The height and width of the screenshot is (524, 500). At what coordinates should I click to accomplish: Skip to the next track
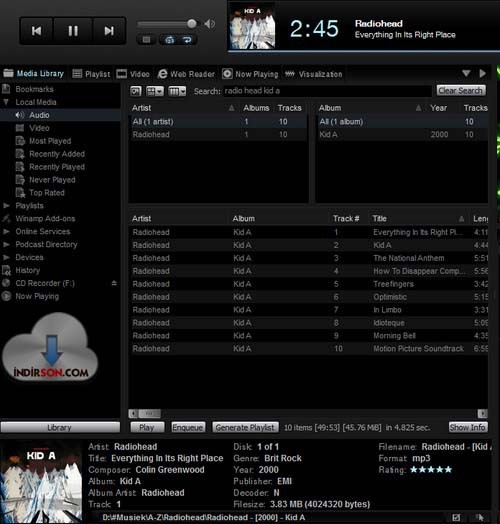click(x=109, y=31)
